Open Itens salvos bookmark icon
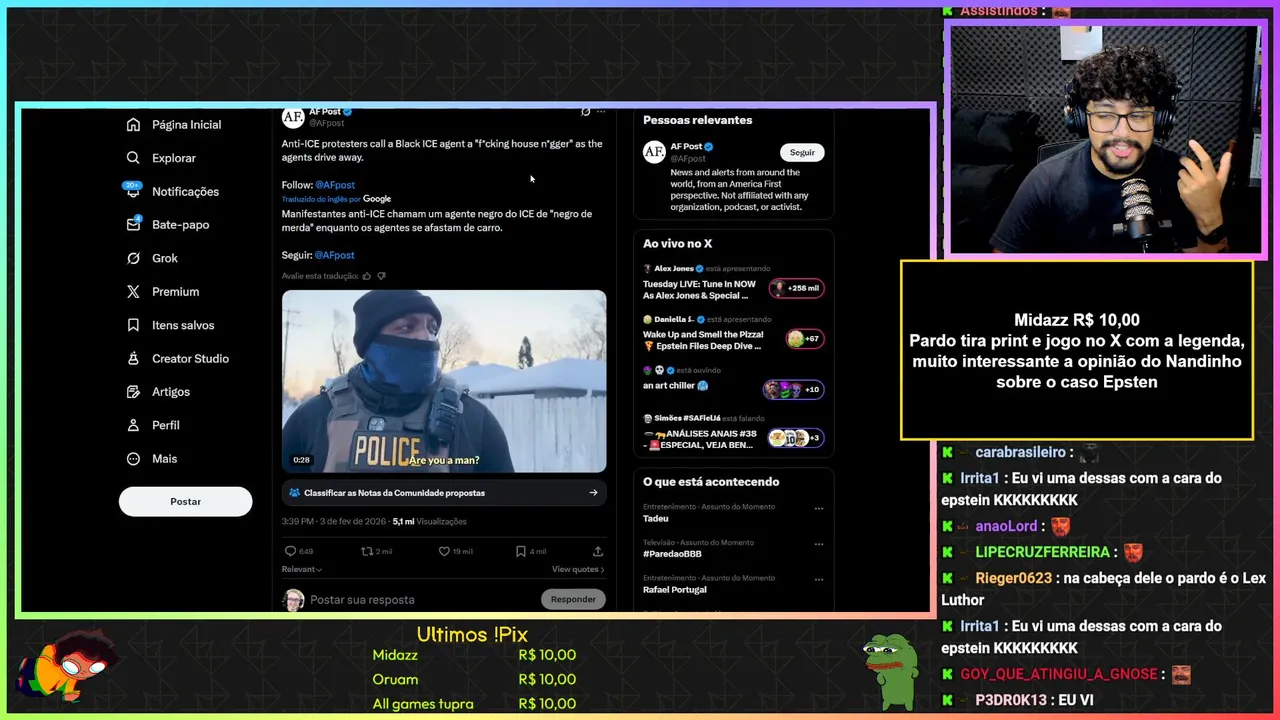 [133, 325]
